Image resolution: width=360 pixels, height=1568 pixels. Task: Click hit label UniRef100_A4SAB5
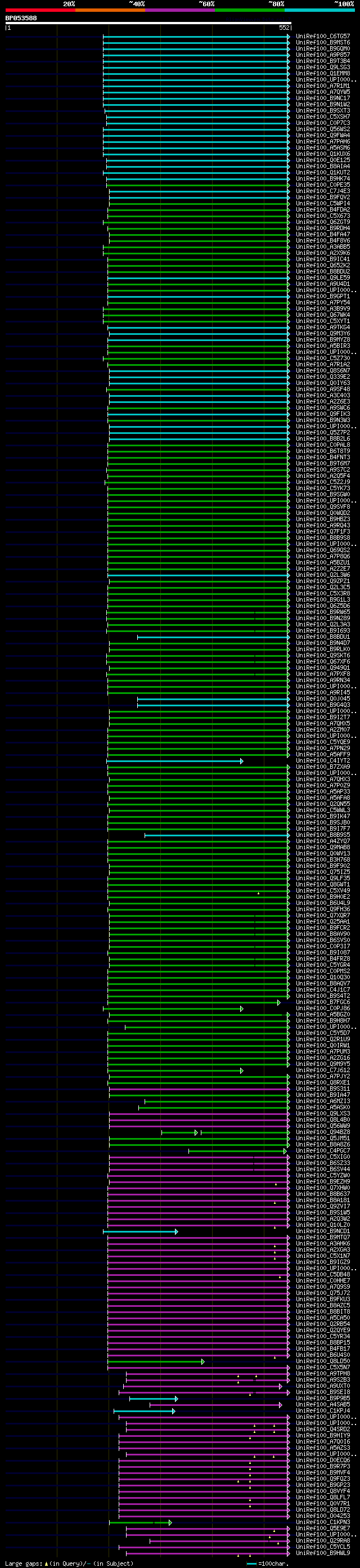tap(323, 1405)
